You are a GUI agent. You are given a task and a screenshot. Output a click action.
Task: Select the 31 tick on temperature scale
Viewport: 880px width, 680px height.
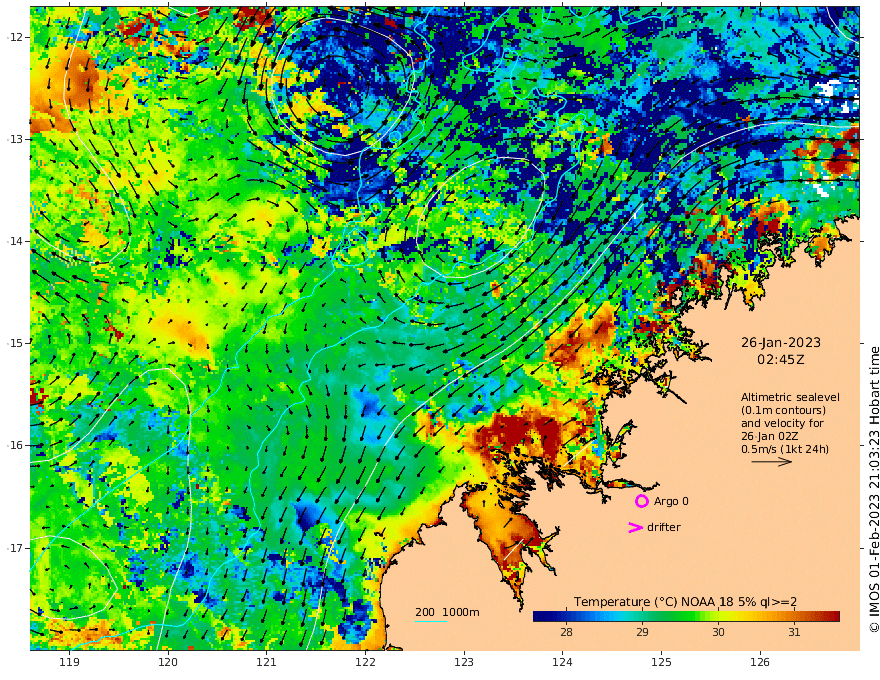point(794,632)
